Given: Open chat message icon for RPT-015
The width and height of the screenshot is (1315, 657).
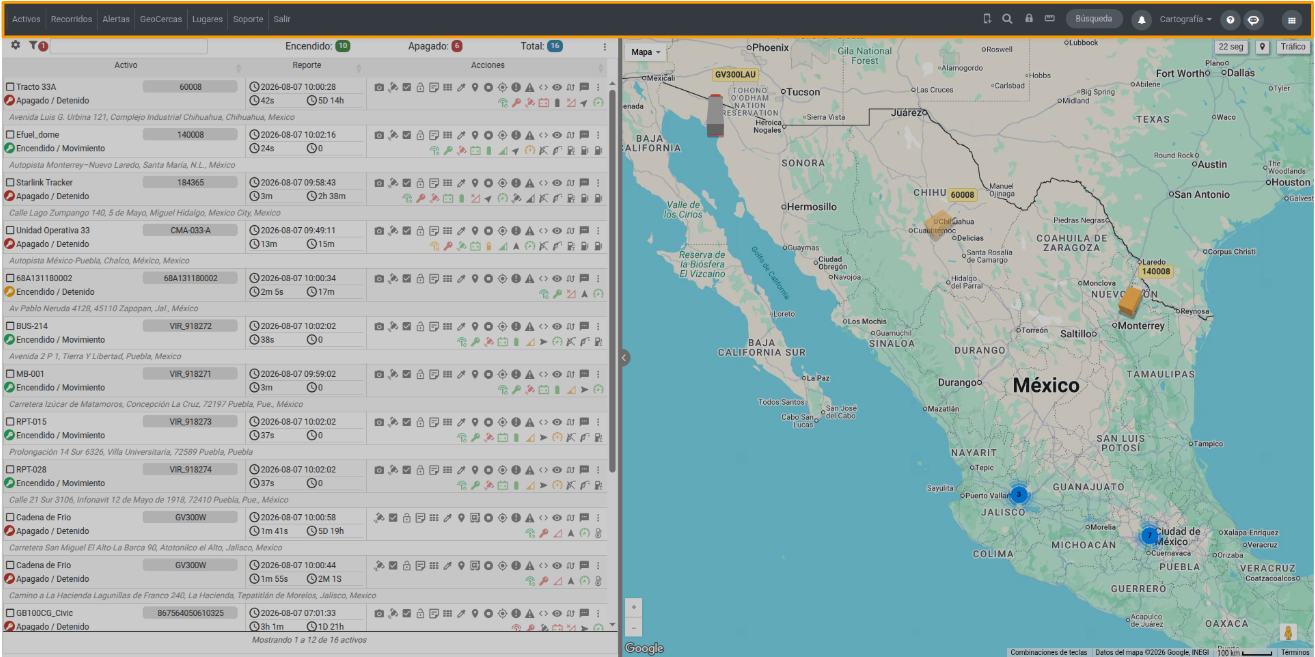Looking at the screenshot, I should point(584,422).
